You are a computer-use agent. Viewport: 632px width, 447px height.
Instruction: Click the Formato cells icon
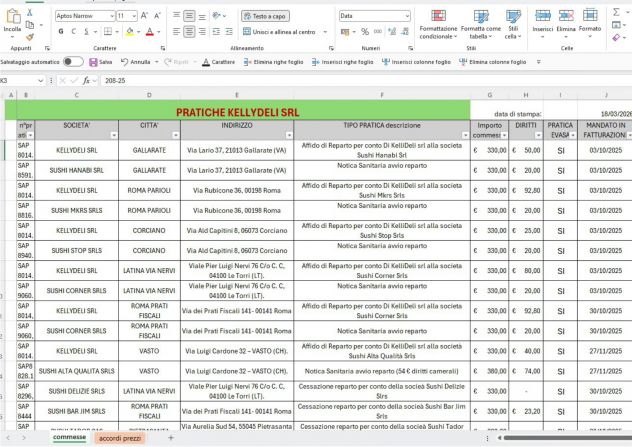pos(590,16)
